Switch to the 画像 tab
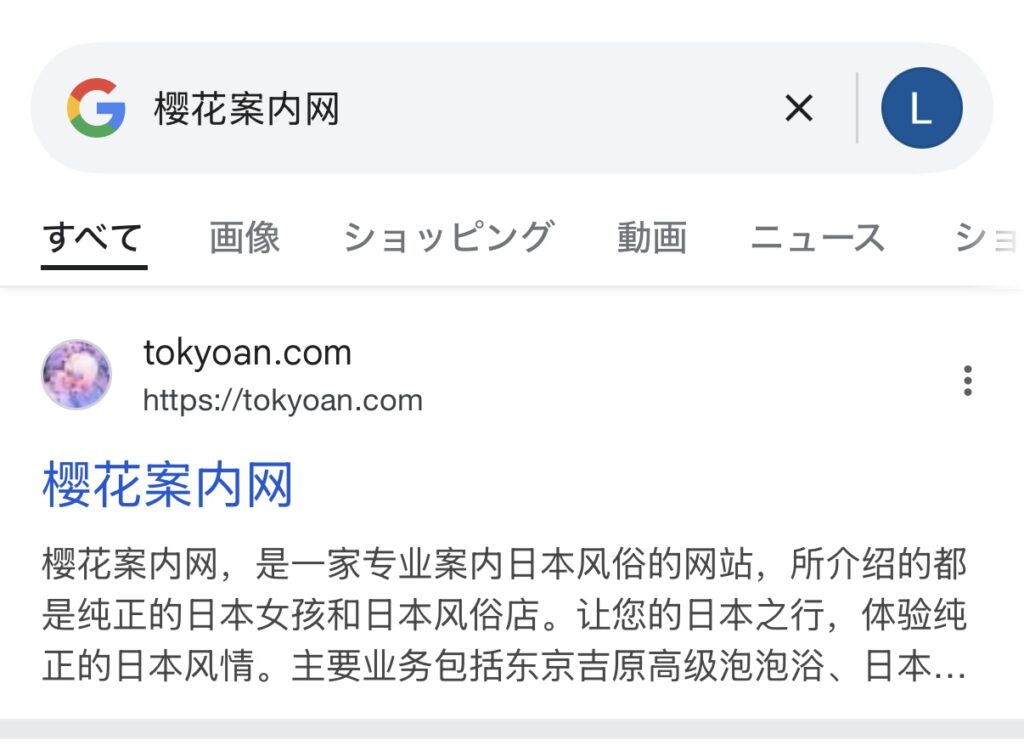Screen dimensions: 1024x751 245,237
